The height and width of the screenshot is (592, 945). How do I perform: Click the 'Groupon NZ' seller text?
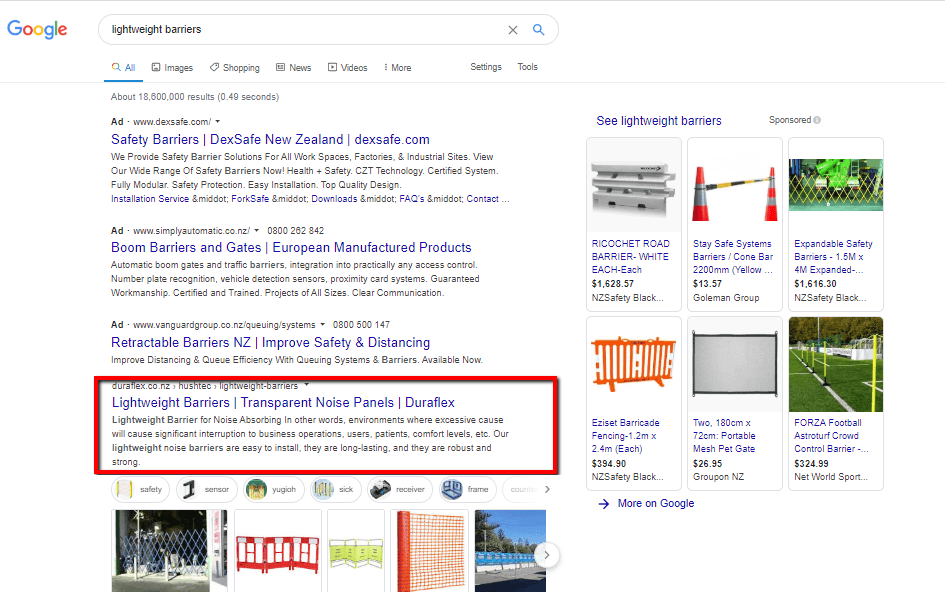(x=718, y=477)
